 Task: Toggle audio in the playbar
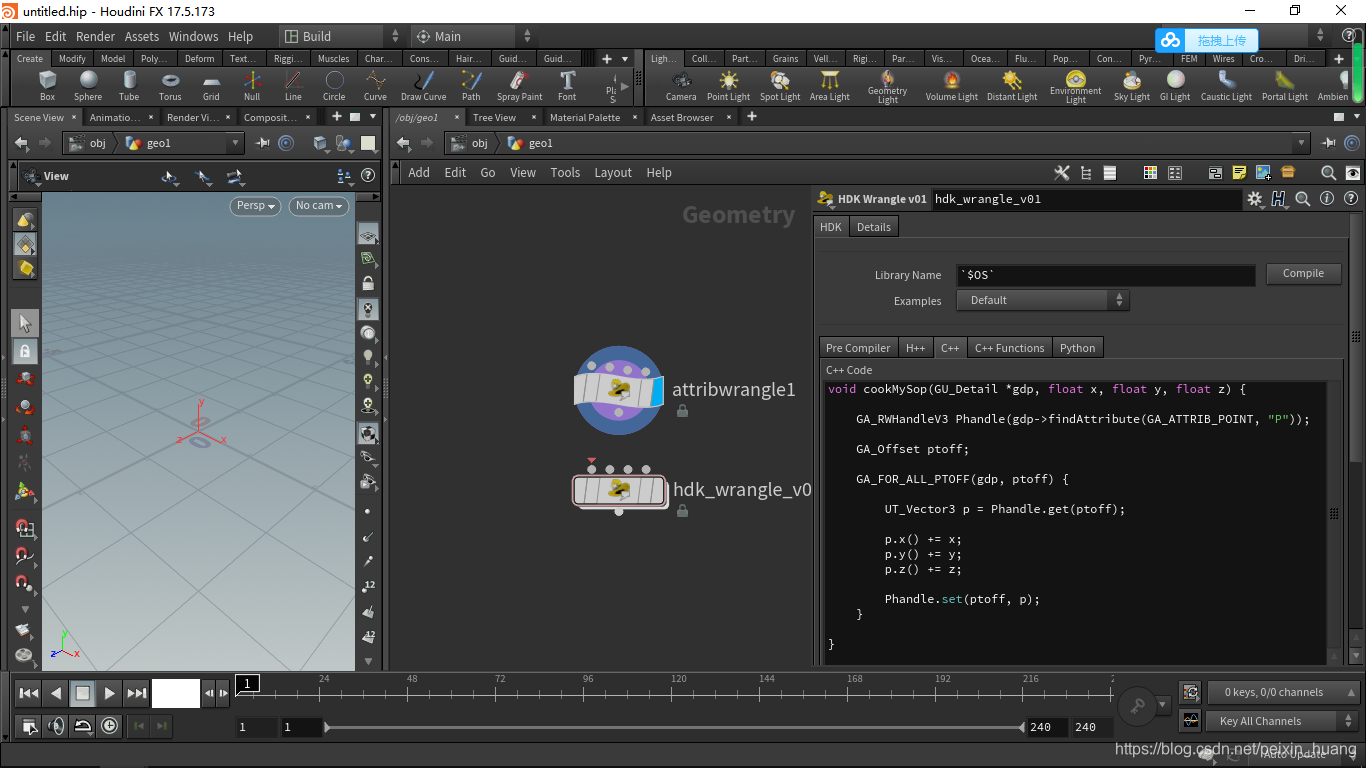pos(56,726)
